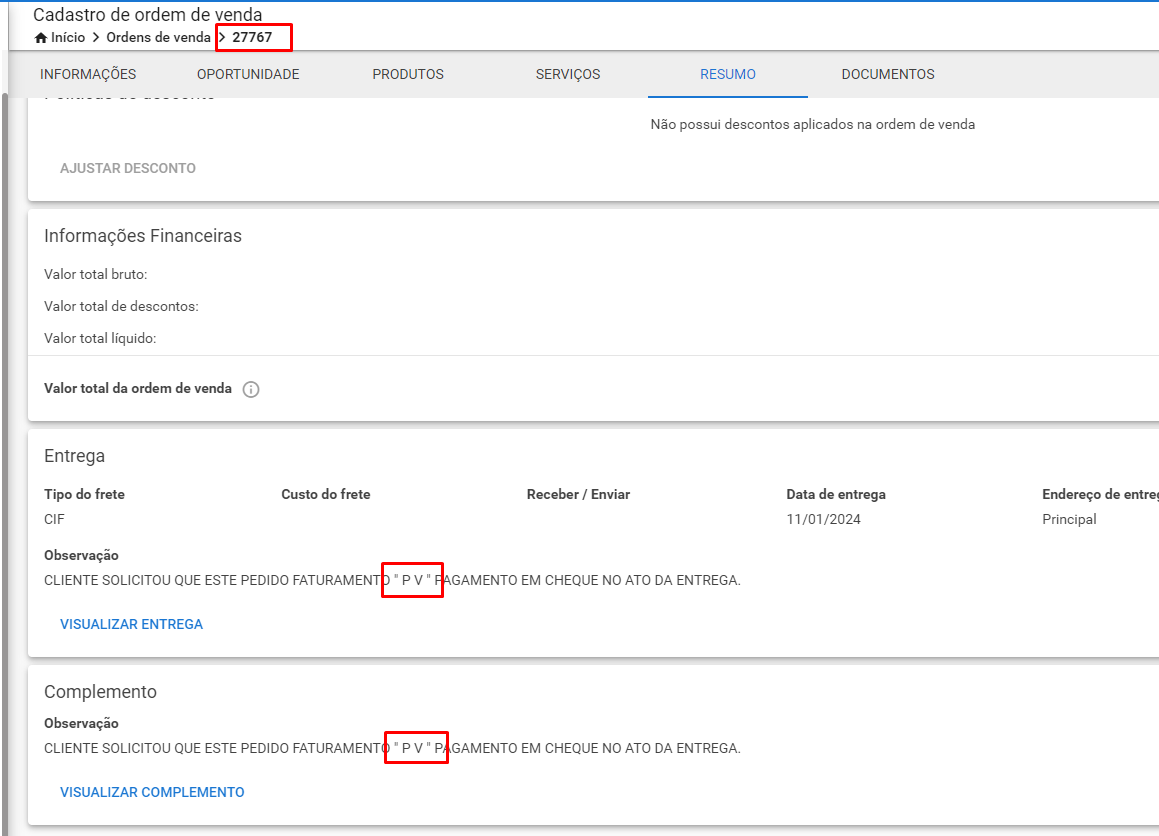Click the VISUALIZAR COMPLEMENTO button
Viewport: 1159px width, 836px height.
[152, 792]
